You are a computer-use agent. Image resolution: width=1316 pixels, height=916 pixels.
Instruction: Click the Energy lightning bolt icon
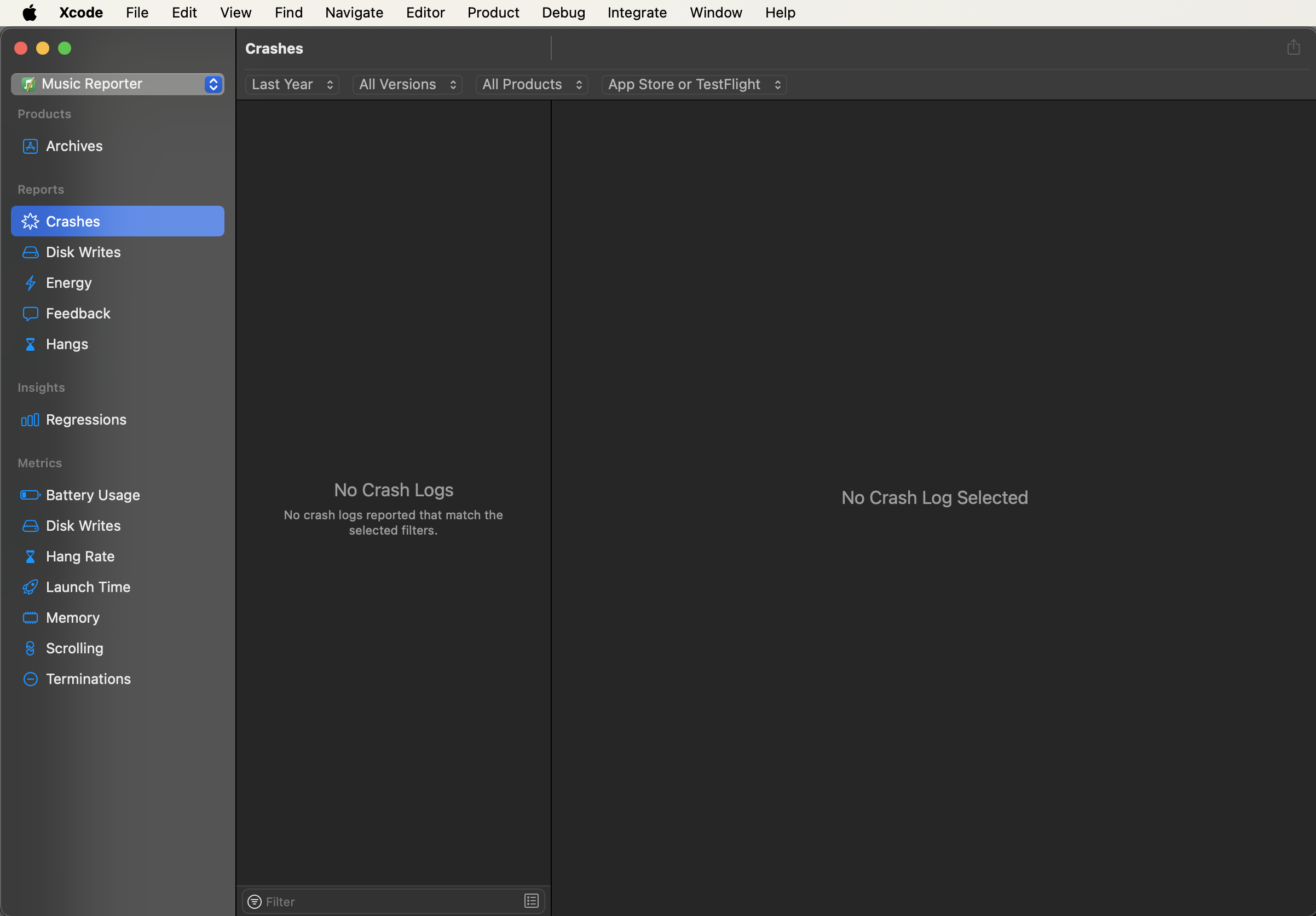point(30,283)
